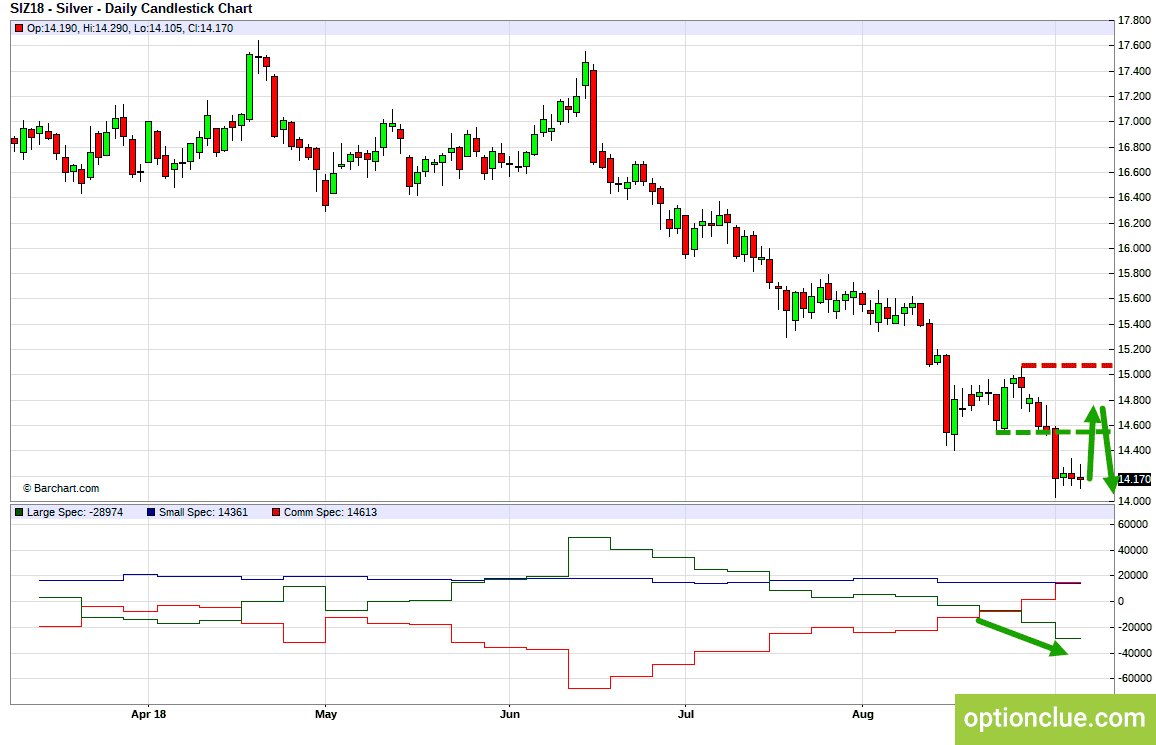Click the green Large Spec legend square
The image size is (1156, 745).
tap(19, 512)
